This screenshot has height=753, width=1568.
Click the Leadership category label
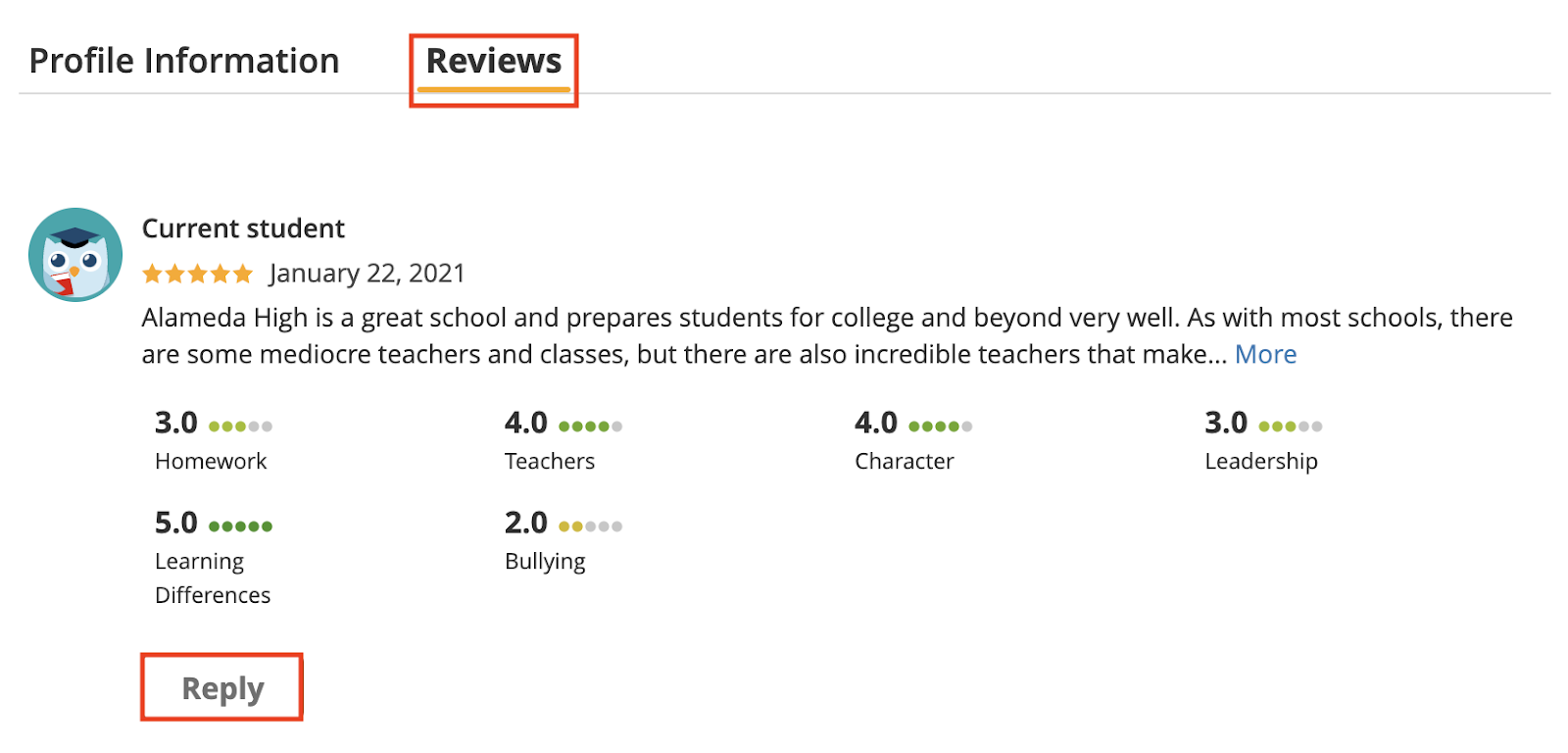click(x=1261, y=462)
